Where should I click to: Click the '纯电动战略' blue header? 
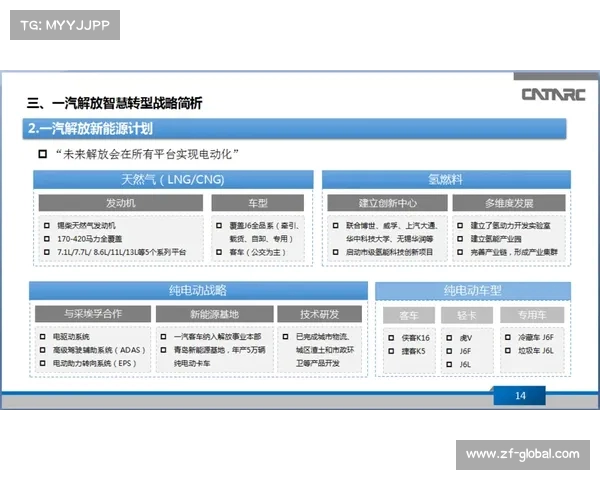tap(198, 291)
